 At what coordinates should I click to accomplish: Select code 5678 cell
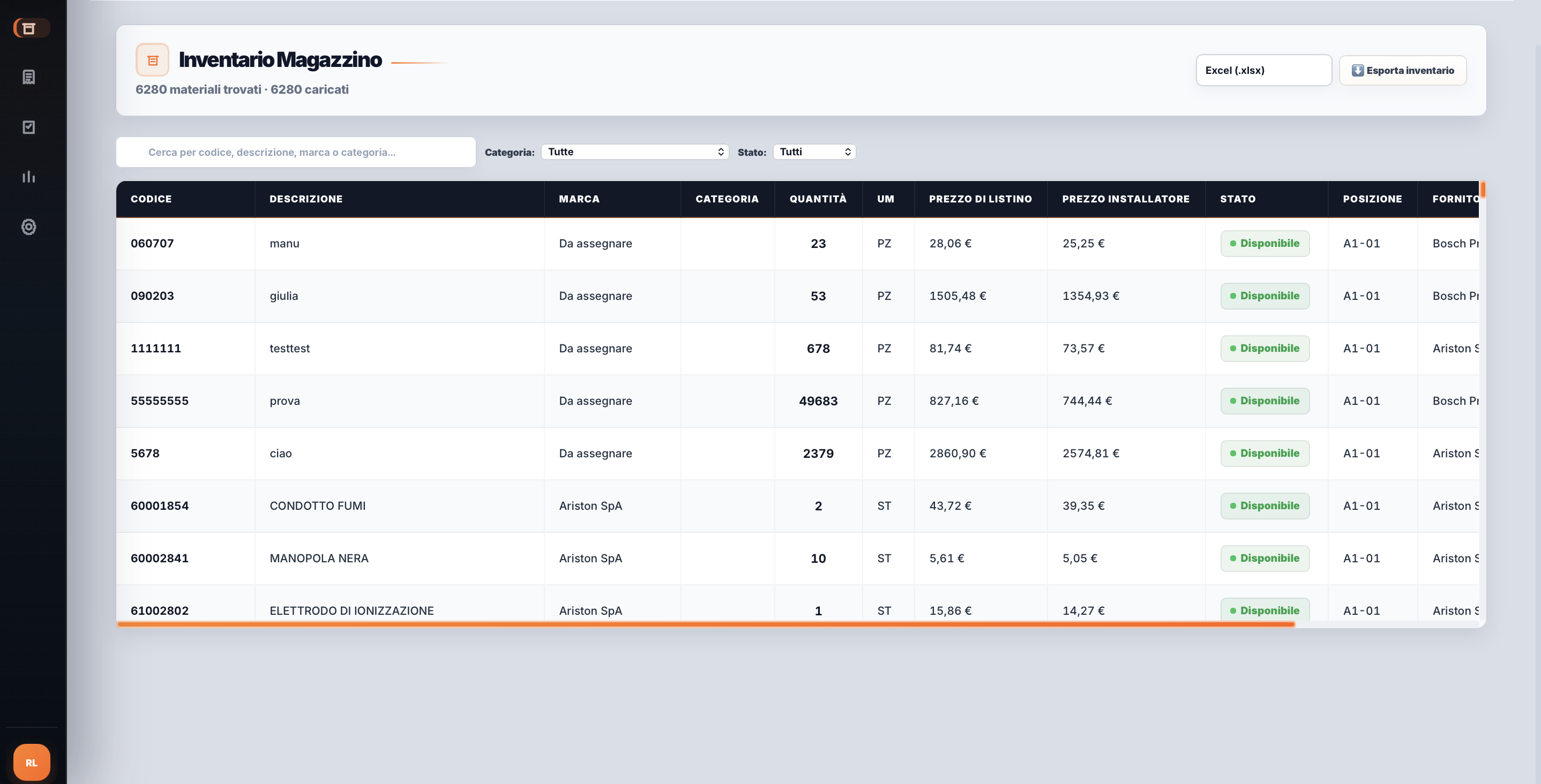[x=185, y=453]
